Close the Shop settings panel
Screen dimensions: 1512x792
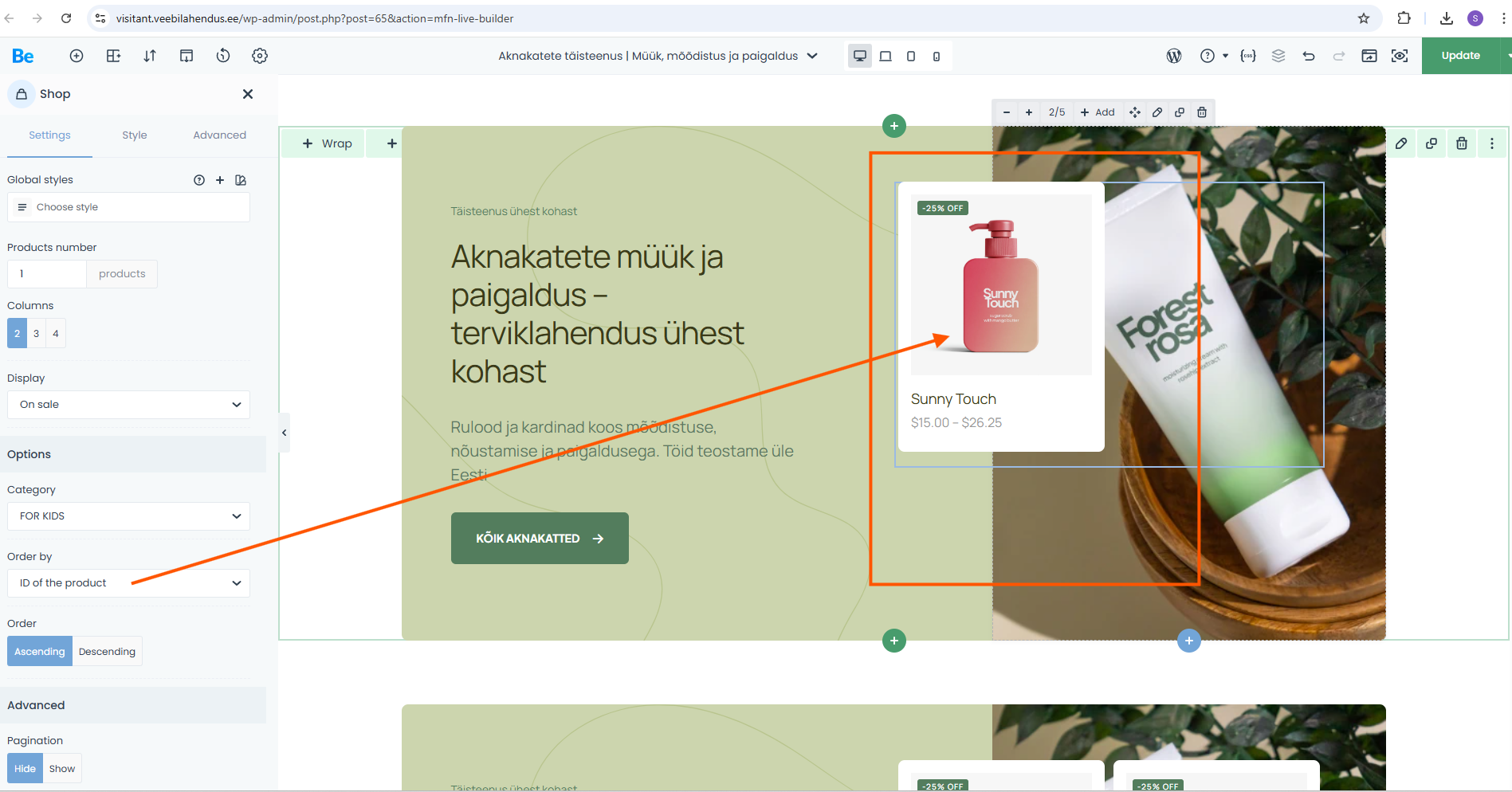(x=248, y=94)
